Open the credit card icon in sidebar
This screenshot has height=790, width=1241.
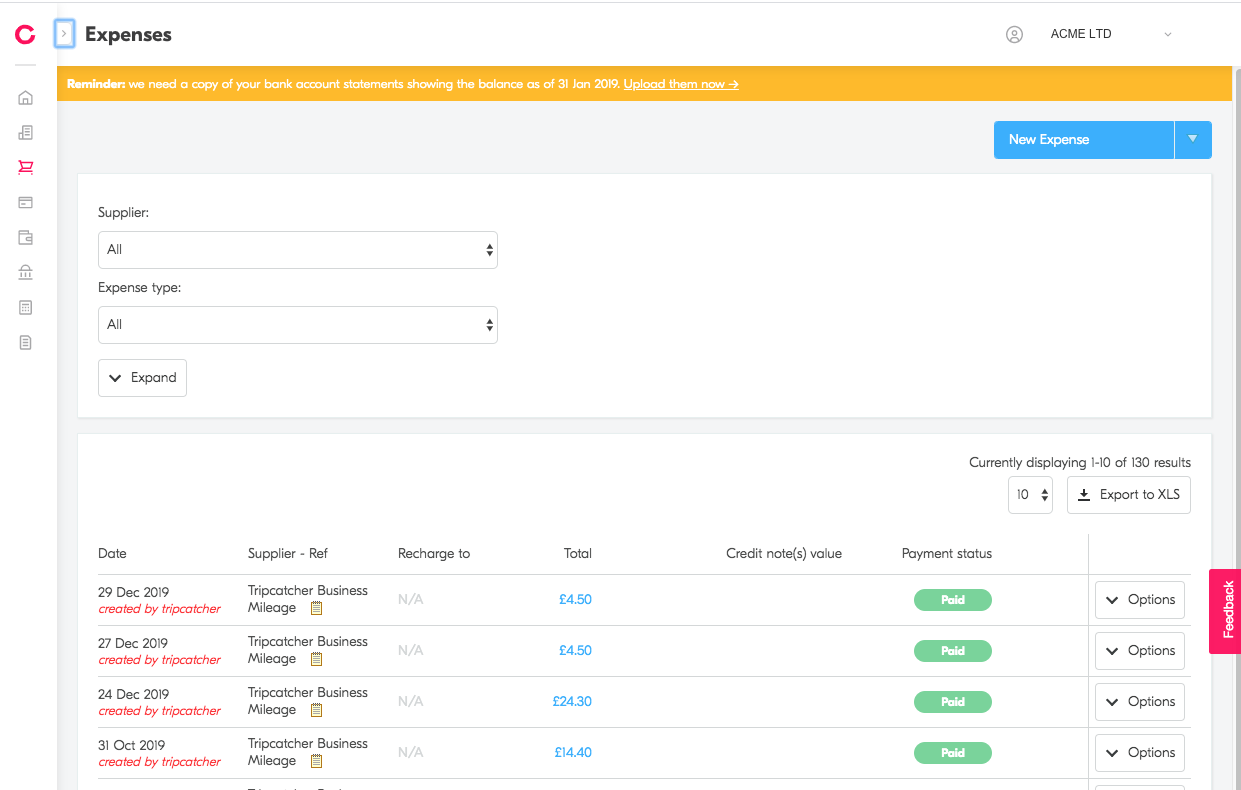tap(26, 202)
